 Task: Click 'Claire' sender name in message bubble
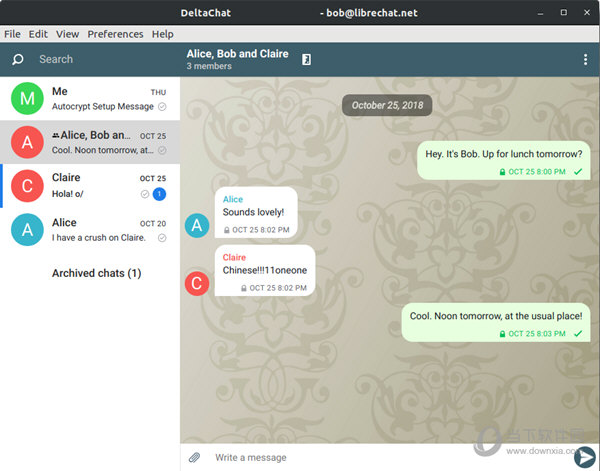point(234,258)
